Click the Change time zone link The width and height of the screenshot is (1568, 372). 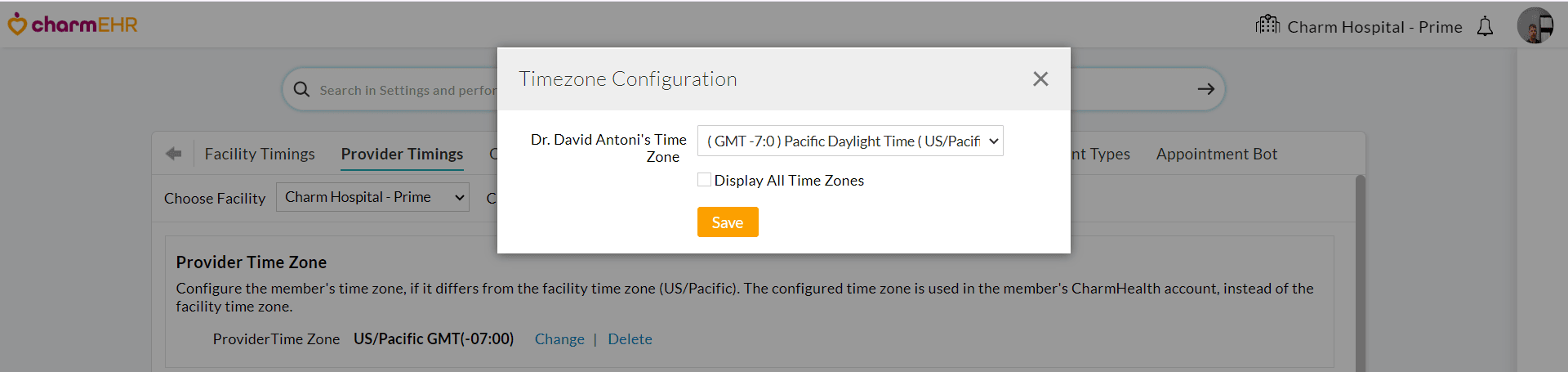click(559, 339)
